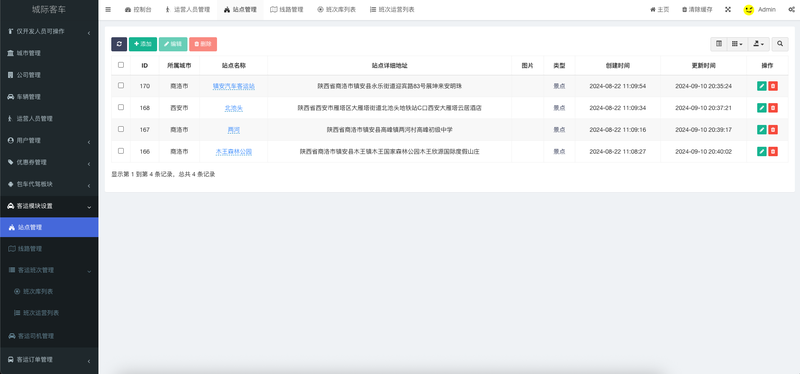Delete row 170 with red trash icon
The width and height of the screenshot is (800, 374).
pyautogui.click(x=773, y=86)
